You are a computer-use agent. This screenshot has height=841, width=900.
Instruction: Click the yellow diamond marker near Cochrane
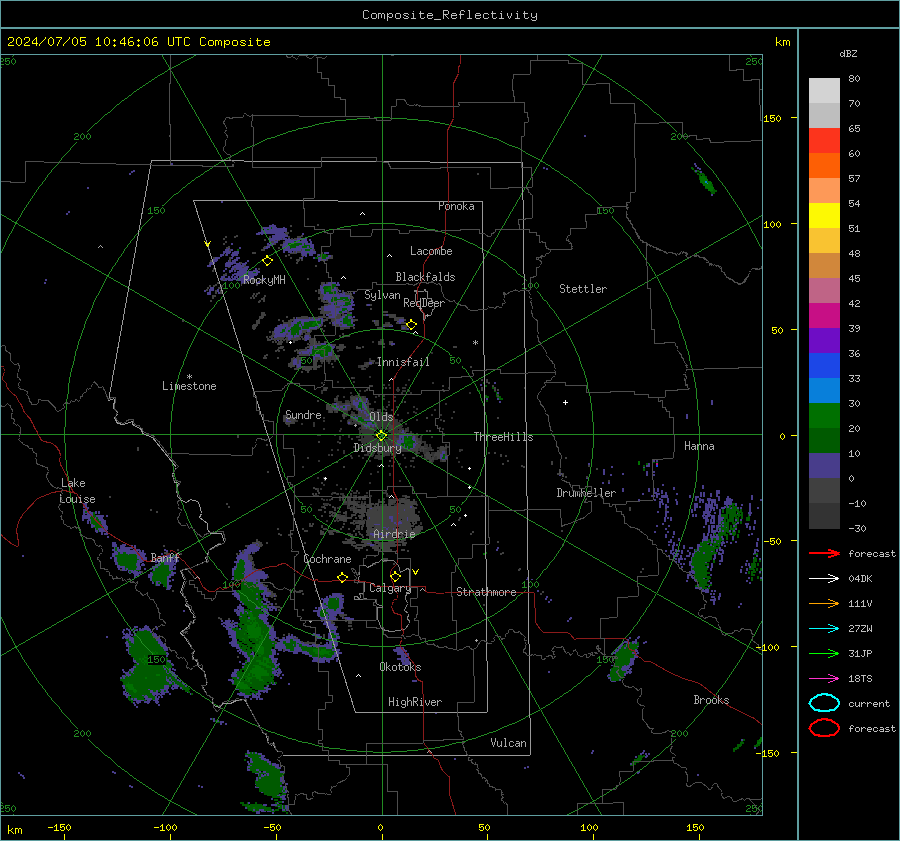coord(343,577)
